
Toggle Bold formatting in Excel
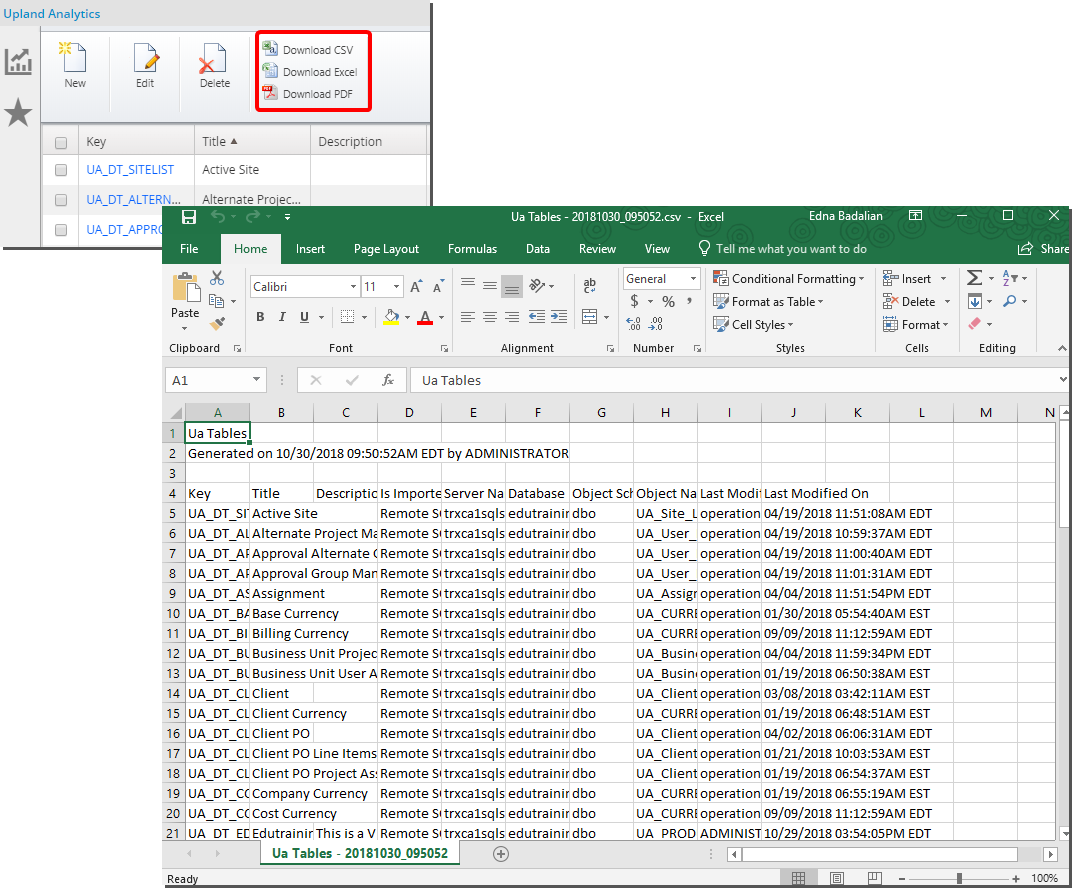pos(260,317)
